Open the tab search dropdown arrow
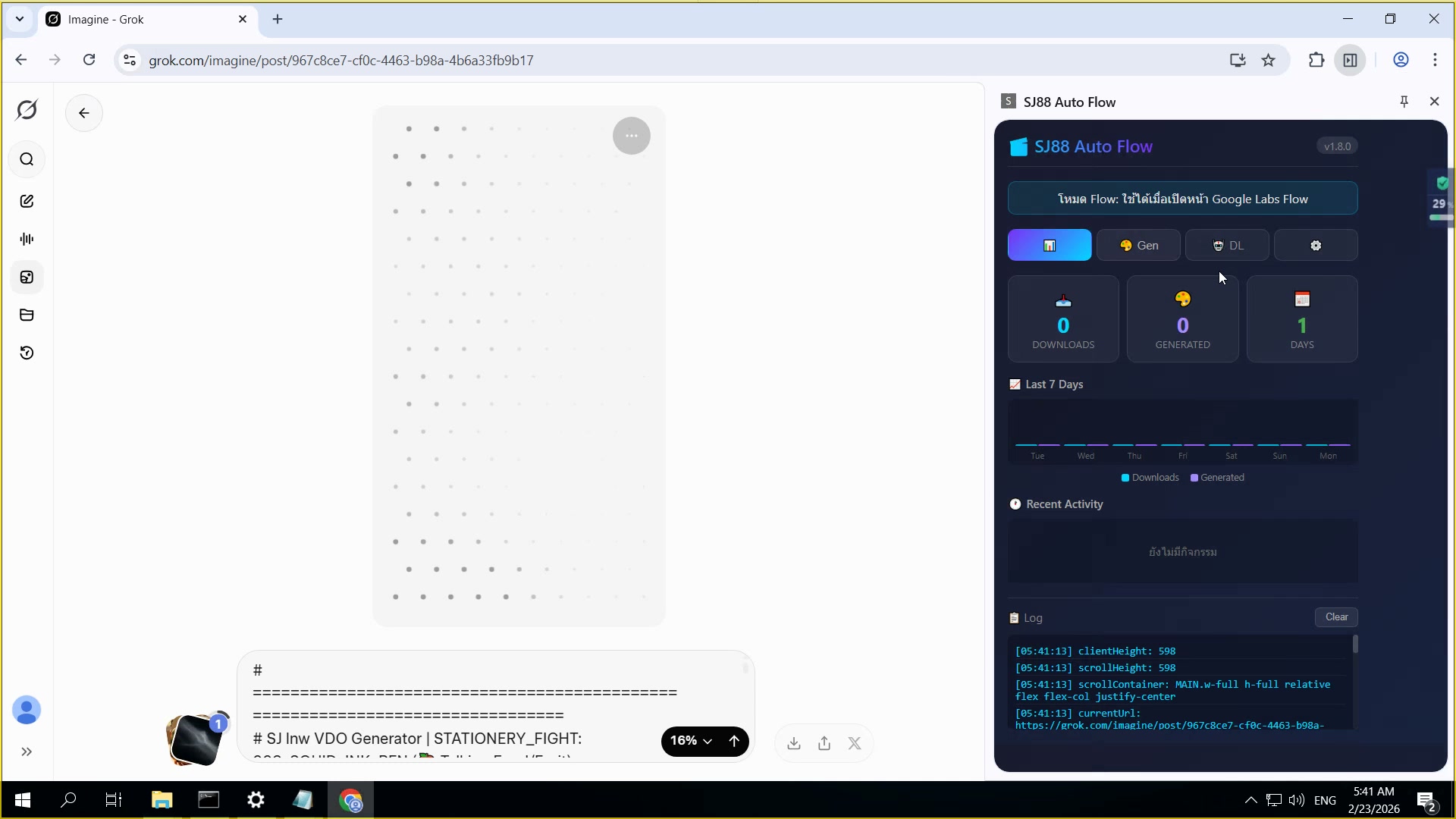The width and height of the screenshot is (1456, 819). click(20, 19)
